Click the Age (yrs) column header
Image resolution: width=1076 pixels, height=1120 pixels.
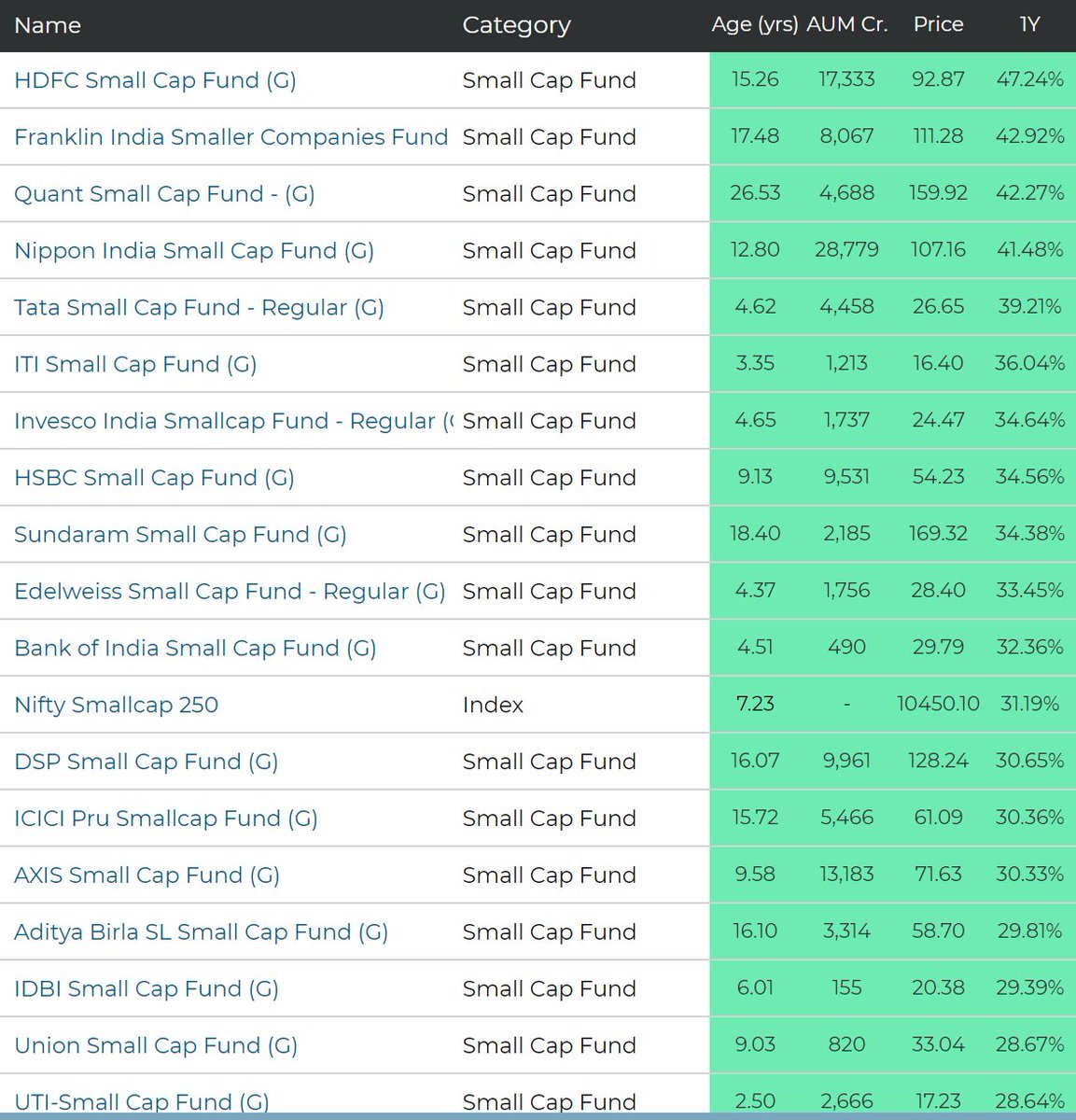pos(754,26)
